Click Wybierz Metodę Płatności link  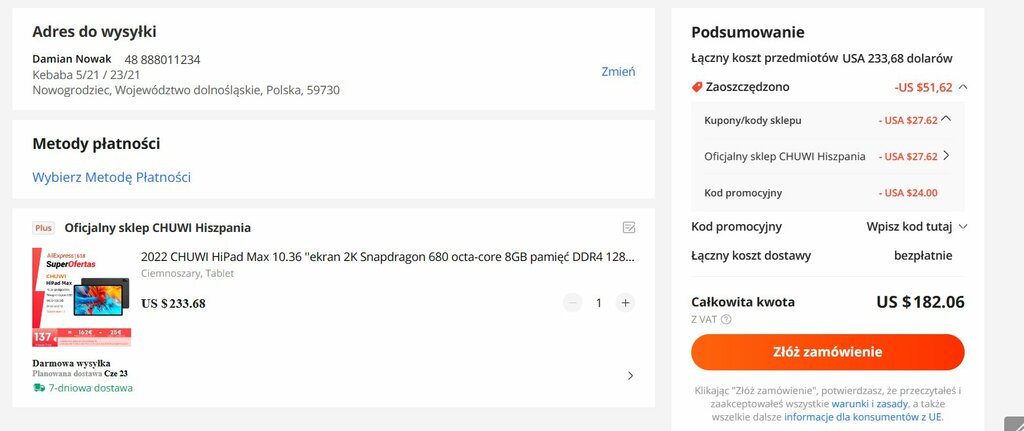tap(112, 177)
